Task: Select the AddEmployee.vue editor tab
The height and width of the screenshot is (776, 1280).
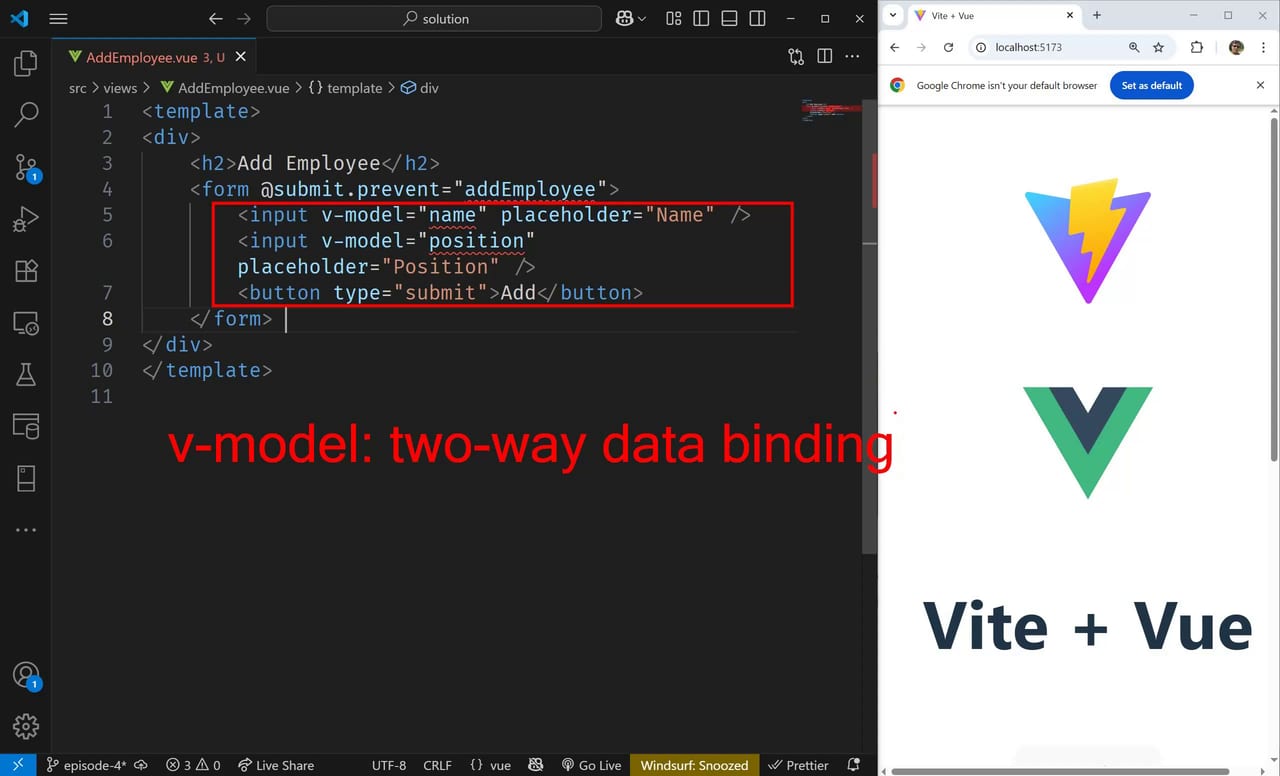Action: click(155, 57)
